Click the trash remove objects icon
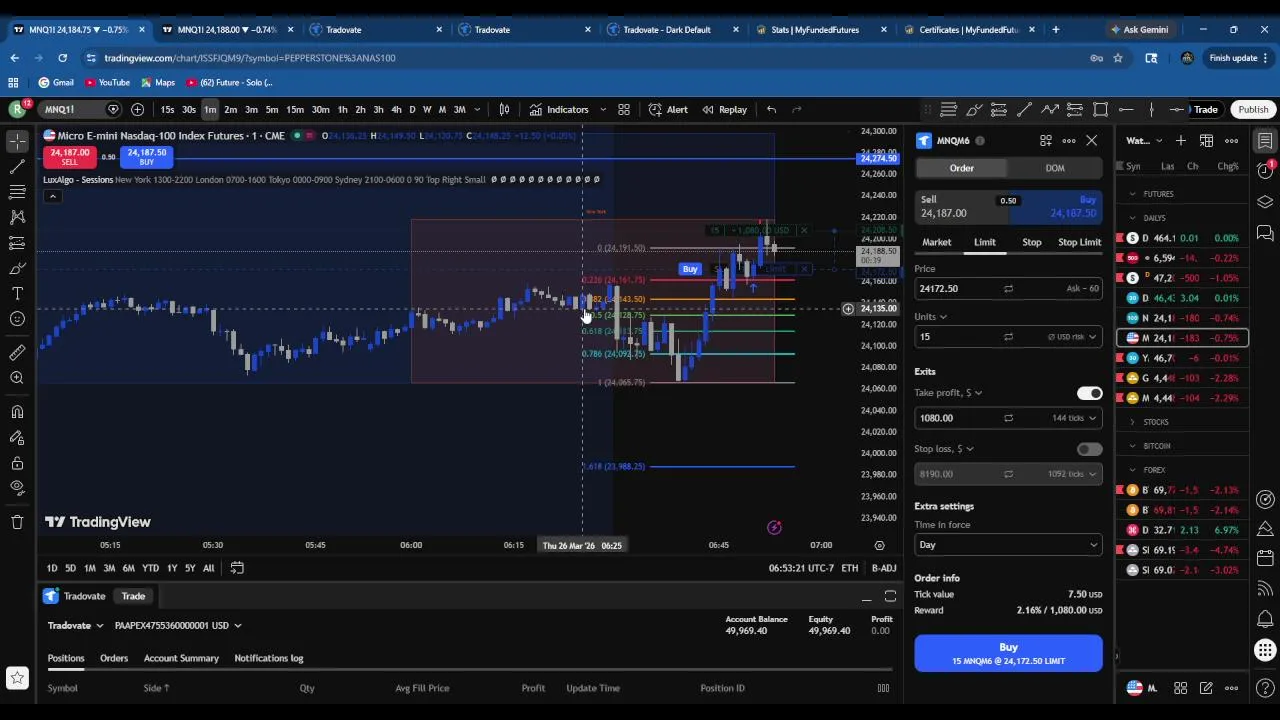Viewport: 1280px width, 720px height. point(17,521)
